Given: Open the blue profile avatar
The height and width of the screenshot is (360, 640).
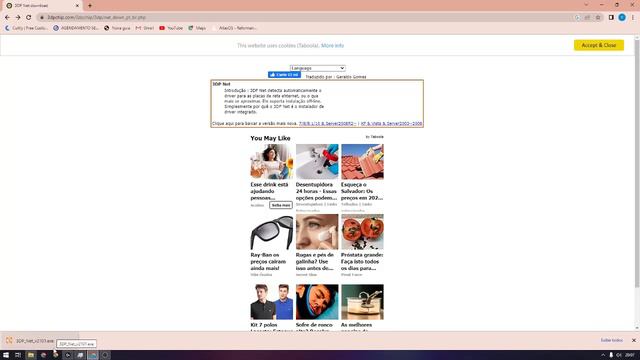Looking at the screenshot, I should point(622,18).
